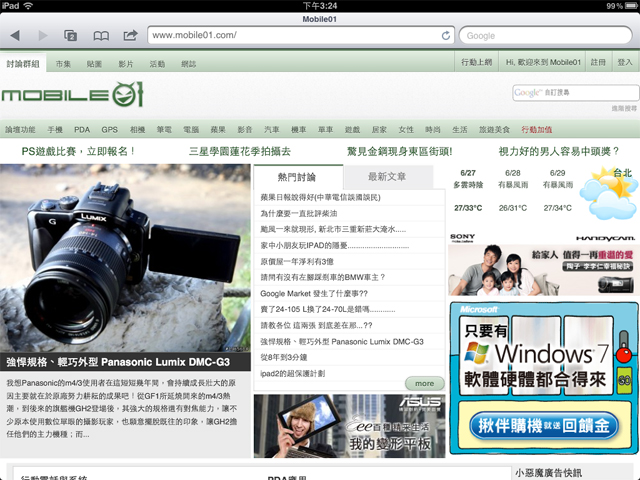640x480 pixels.
Task: Focus the Safari Google search field
Action: (x=546, y=36)
